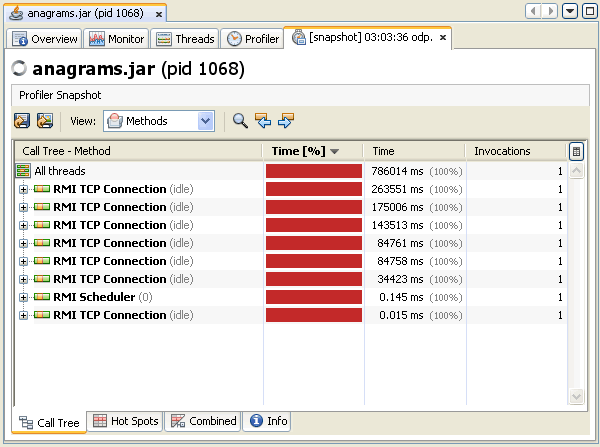Click the magnifier Find icon
Viewport: 600px width, 447px height.
click(x=240, y=121)
